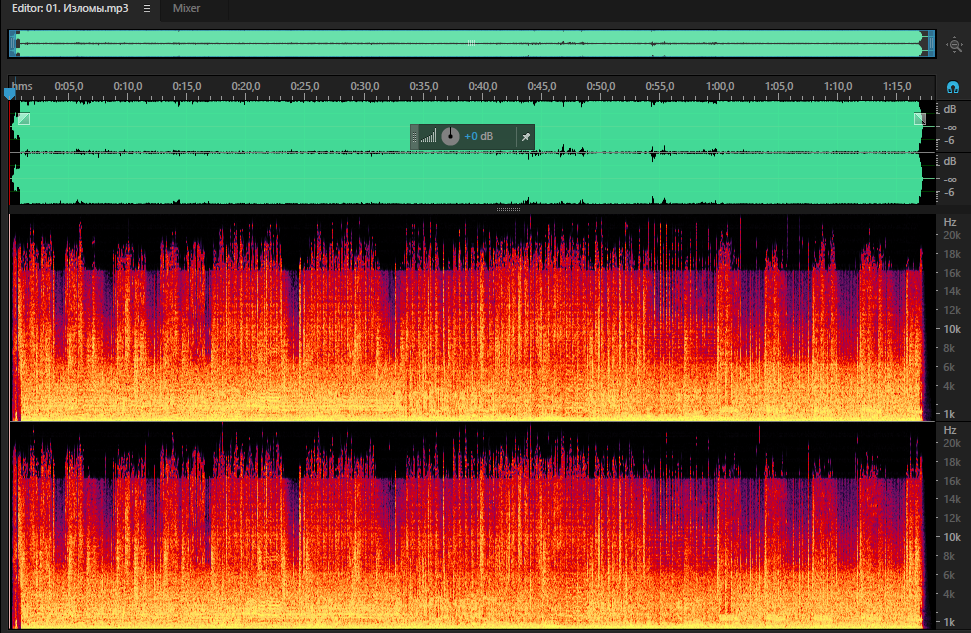Click the Hz label of upper spectrogram scale
The height and width of the screenshot is (633, 971).
pos(950,222)
